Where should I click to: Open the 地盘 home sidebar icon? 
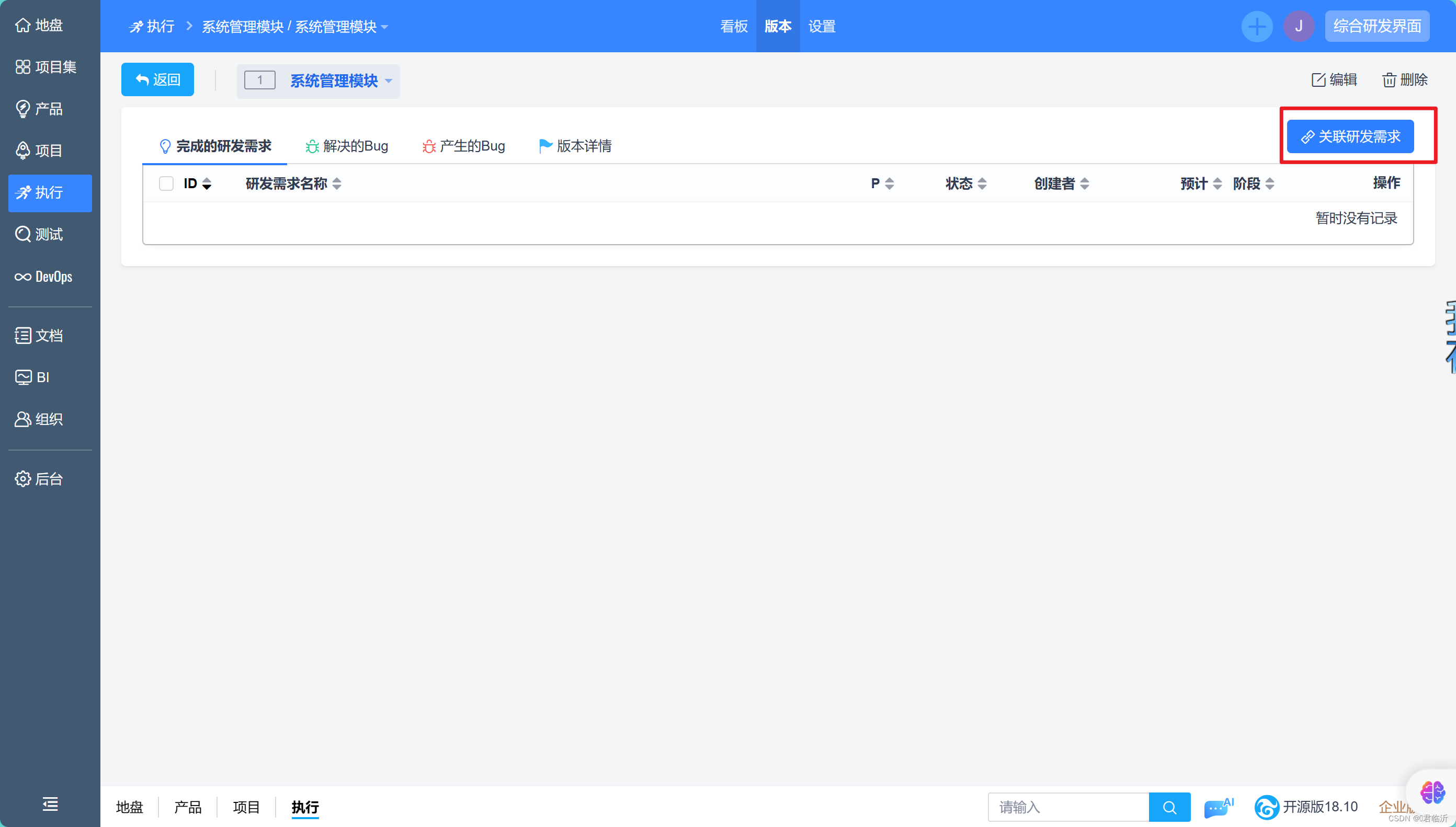(x=22, y=25)
